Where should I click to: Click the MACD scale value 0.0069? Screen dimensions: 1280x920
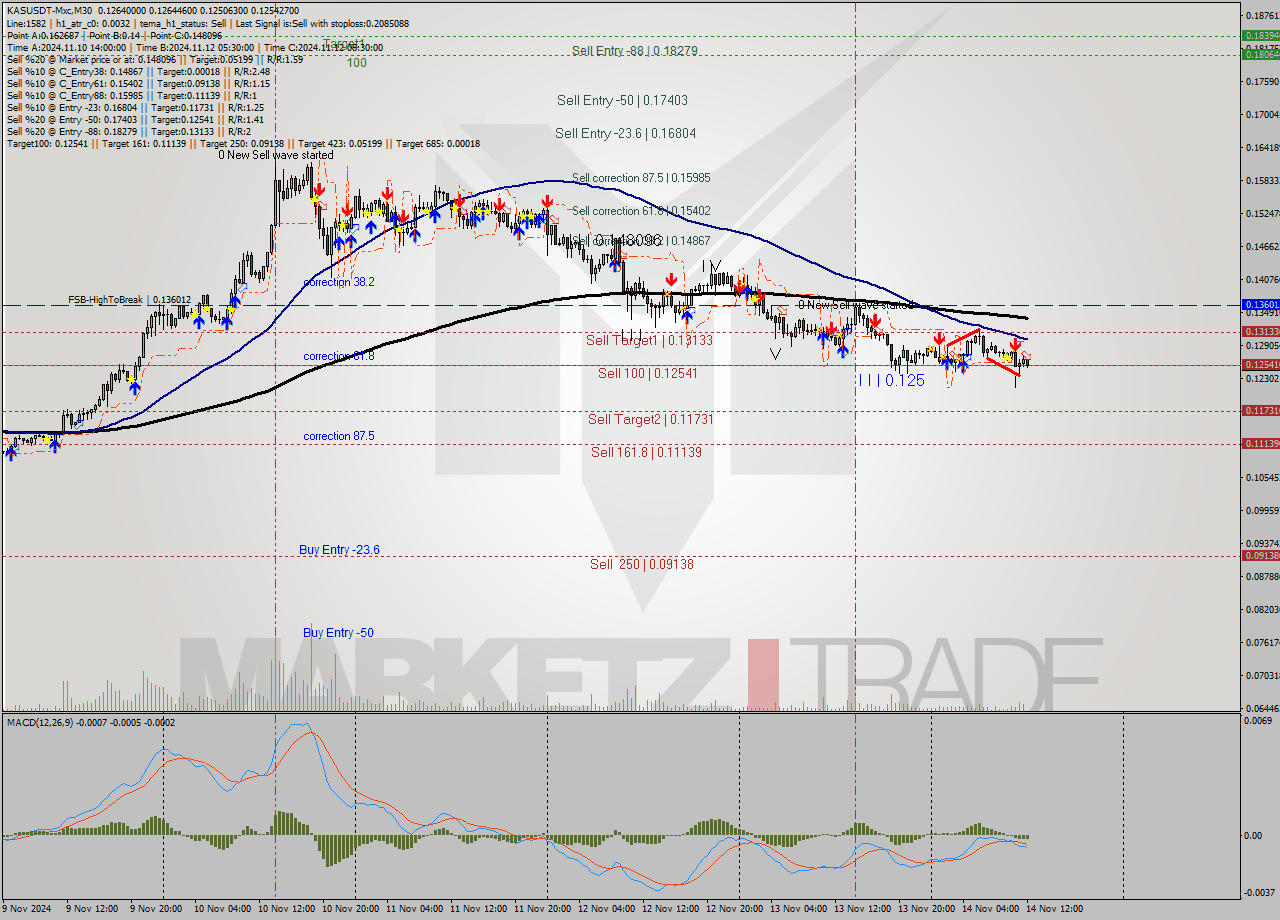(x=1258, y=720)
